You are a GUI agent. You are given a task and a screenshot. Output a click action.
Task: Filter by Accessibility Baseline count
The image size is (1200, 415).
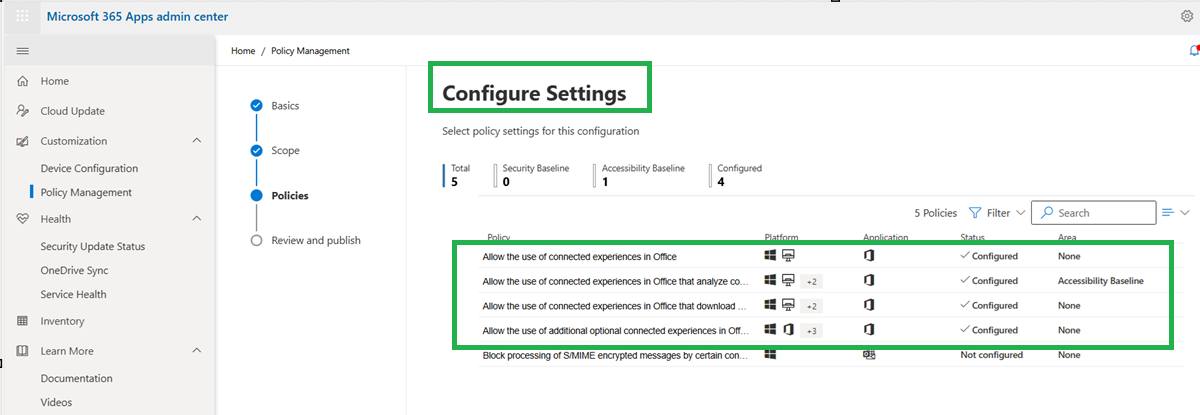(x=639, y=175)
